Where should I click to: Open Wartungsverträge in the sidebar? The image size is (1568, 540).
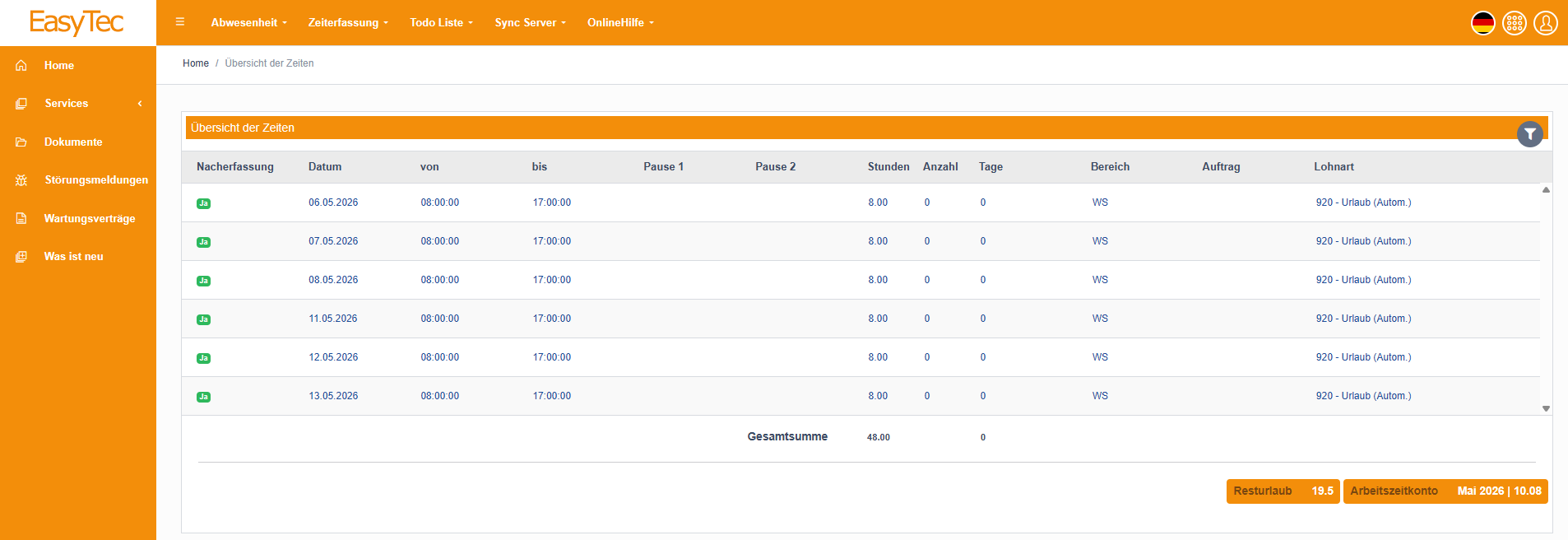click(x=90, y=218)
